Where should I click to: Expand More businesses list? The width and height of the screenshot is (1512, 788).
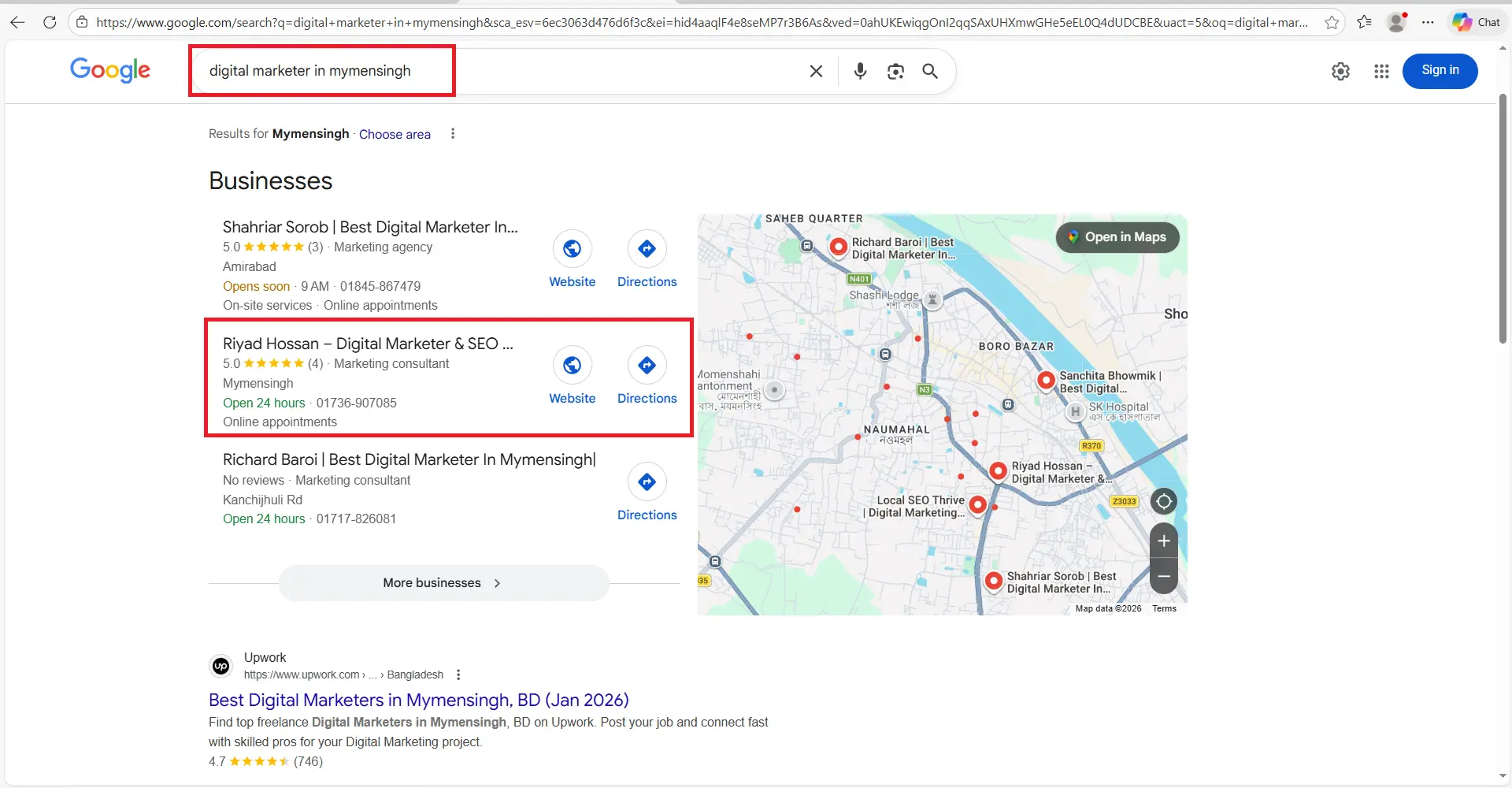[x=442, y=582]
